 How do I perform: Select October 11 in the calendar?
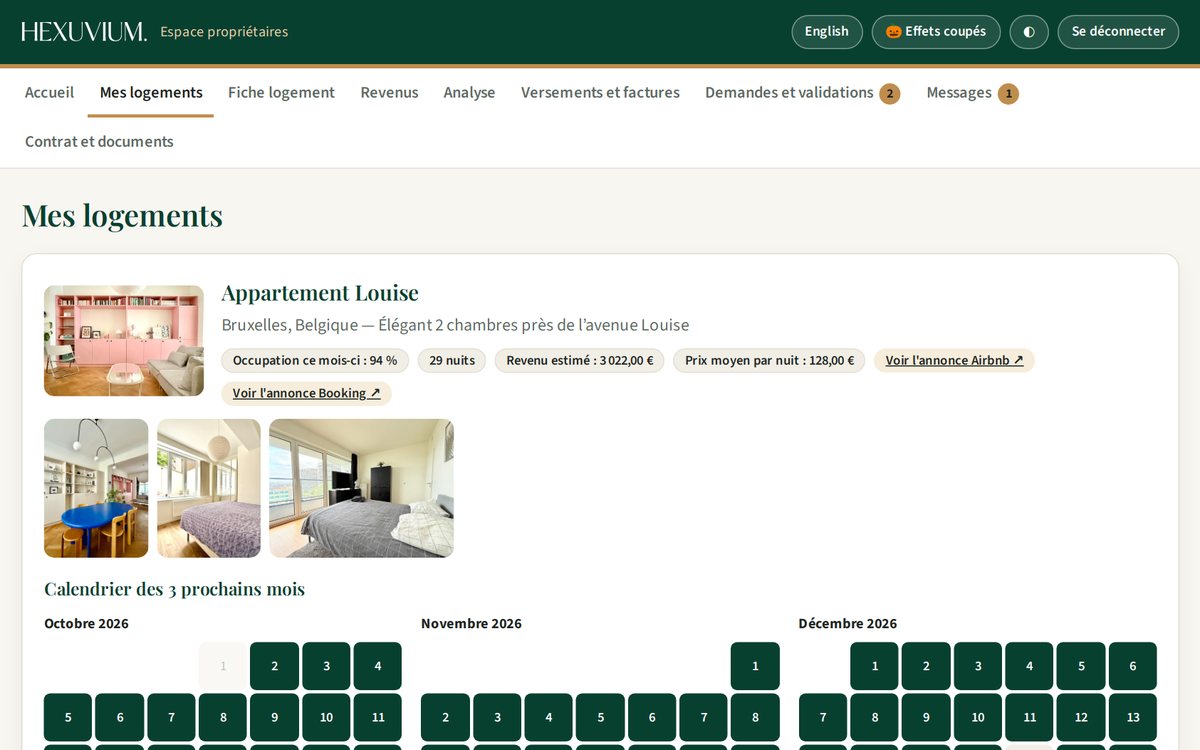pyautogui.click(x=378, y=717)
